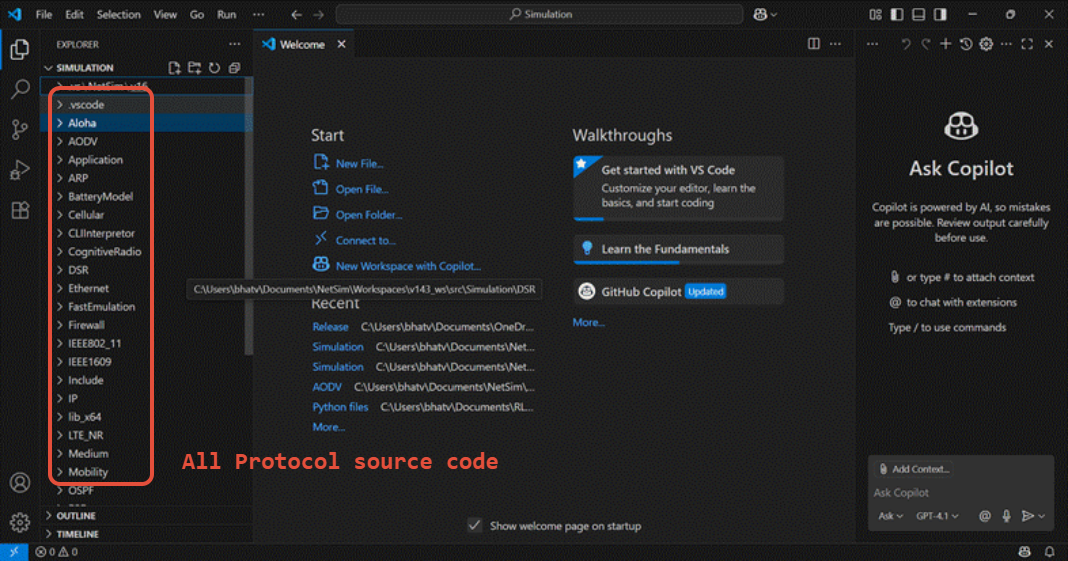Screen dimensions: 1068x561
Task: Uncheck Show welcome page on startup
Action: click(475, 526)
